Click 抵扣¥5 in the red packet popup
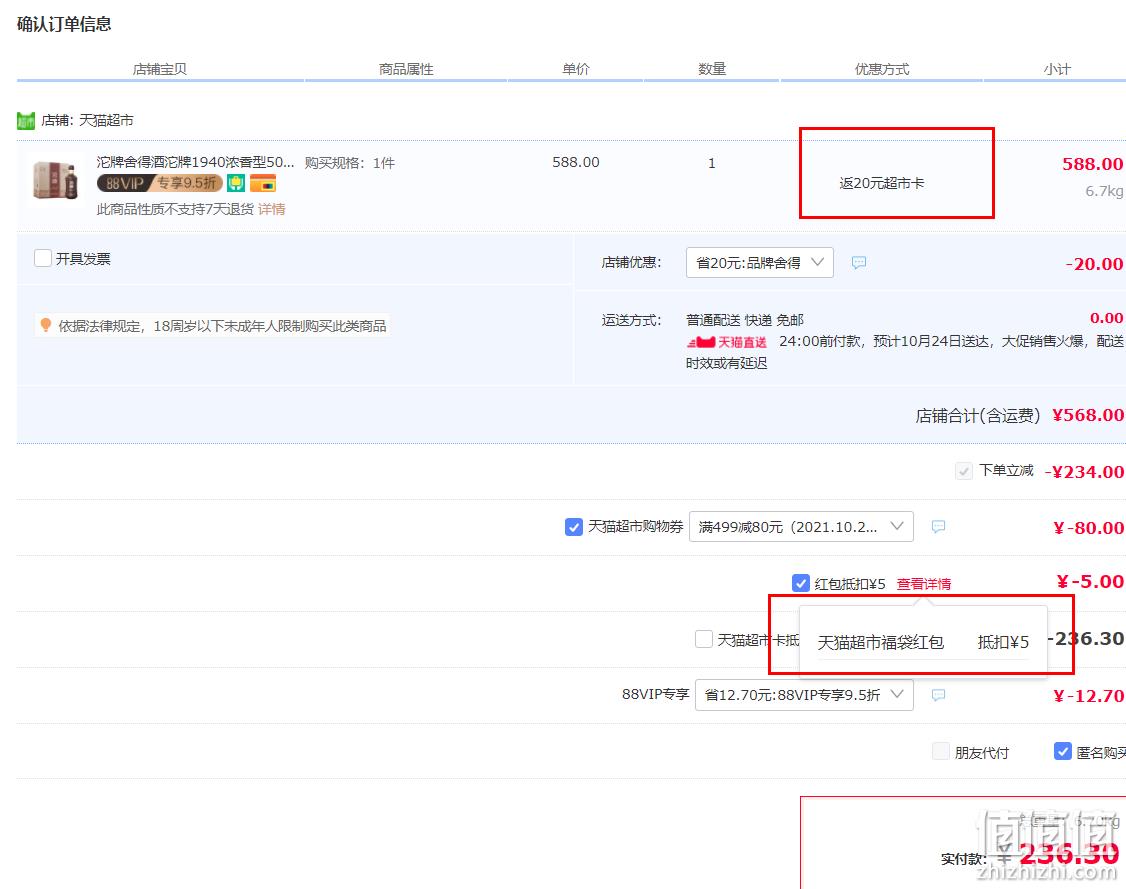Viewport: 1126px width, 889px height. (1003, 642)
